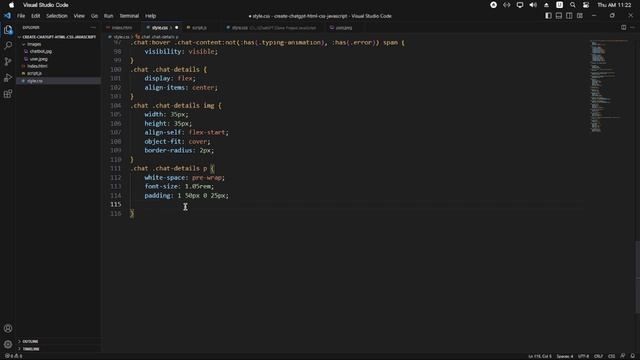Image resolution: width=640 pixels, height=360 pixels.
Task: Open user.jpeg in the explorer
Action: 38,59
